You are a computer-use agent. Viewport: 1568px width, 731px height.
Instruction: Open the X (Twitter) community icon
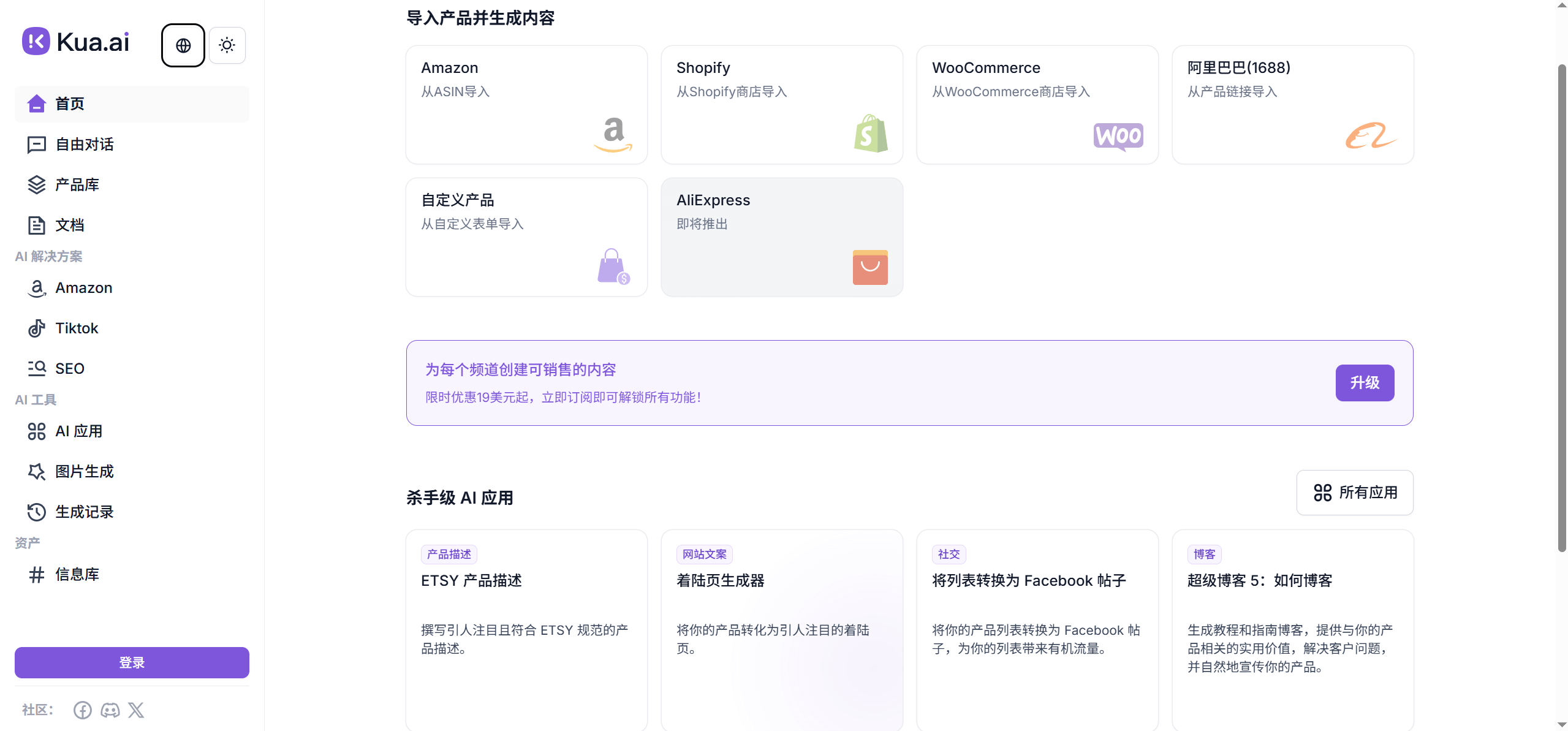pyautogui.click(x=136, y=710)
